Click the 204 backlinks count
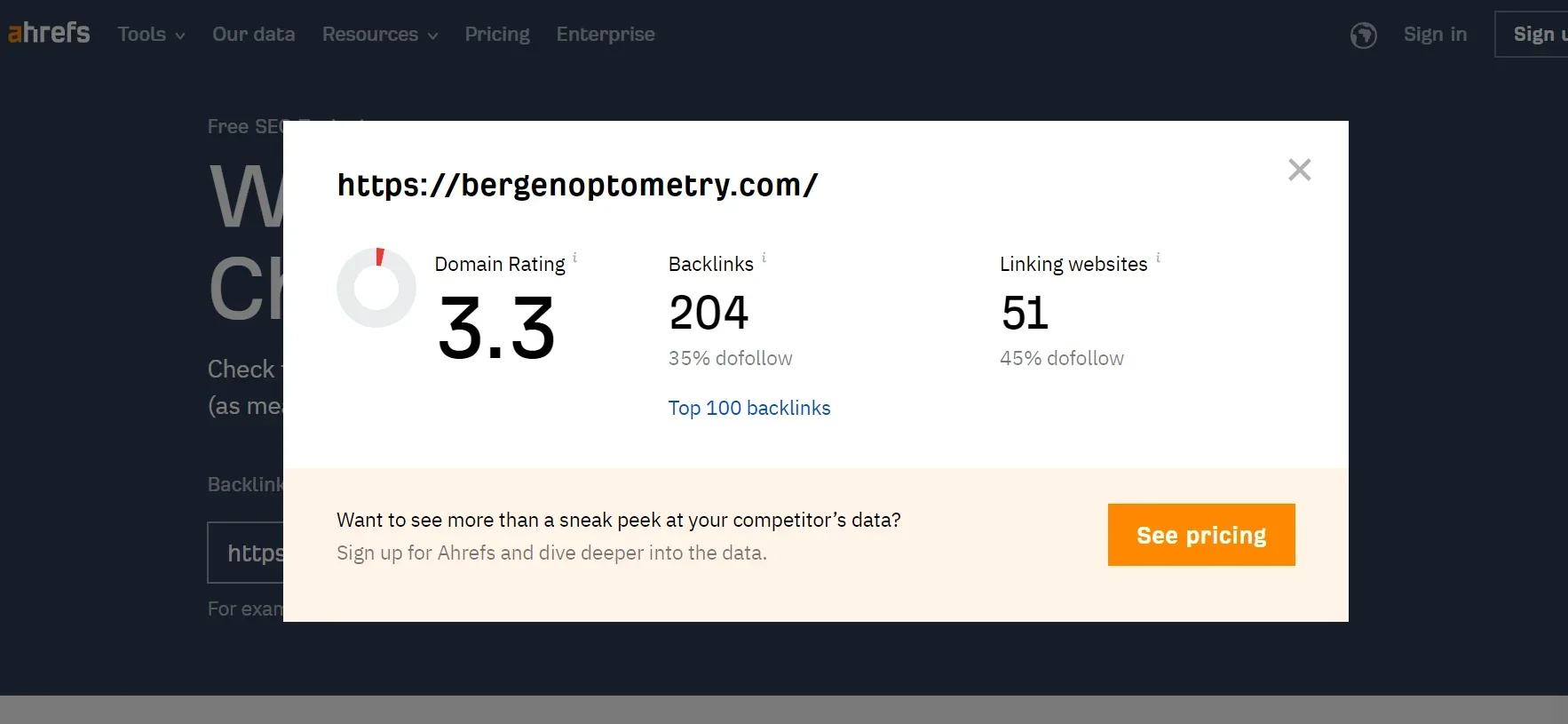The height and width of the screenshot is (724, 1568). click(709, 313)
